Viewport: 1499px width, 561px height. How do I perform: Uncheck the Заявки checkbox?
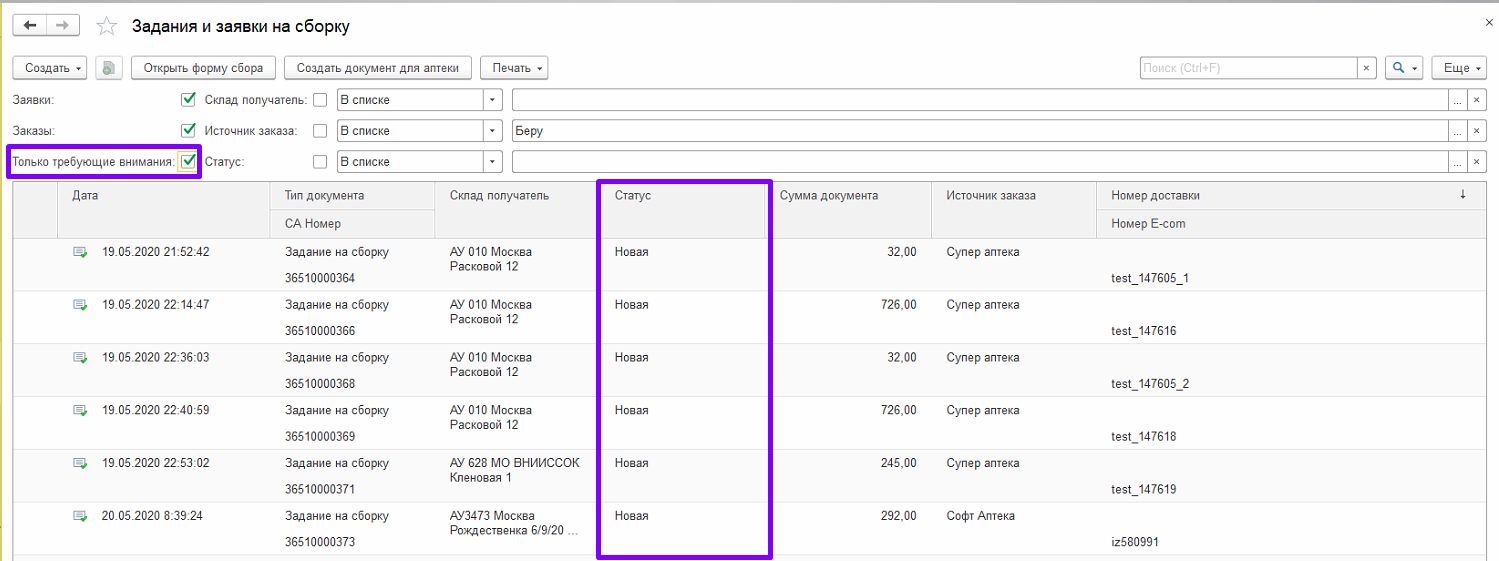click(188, 100)
